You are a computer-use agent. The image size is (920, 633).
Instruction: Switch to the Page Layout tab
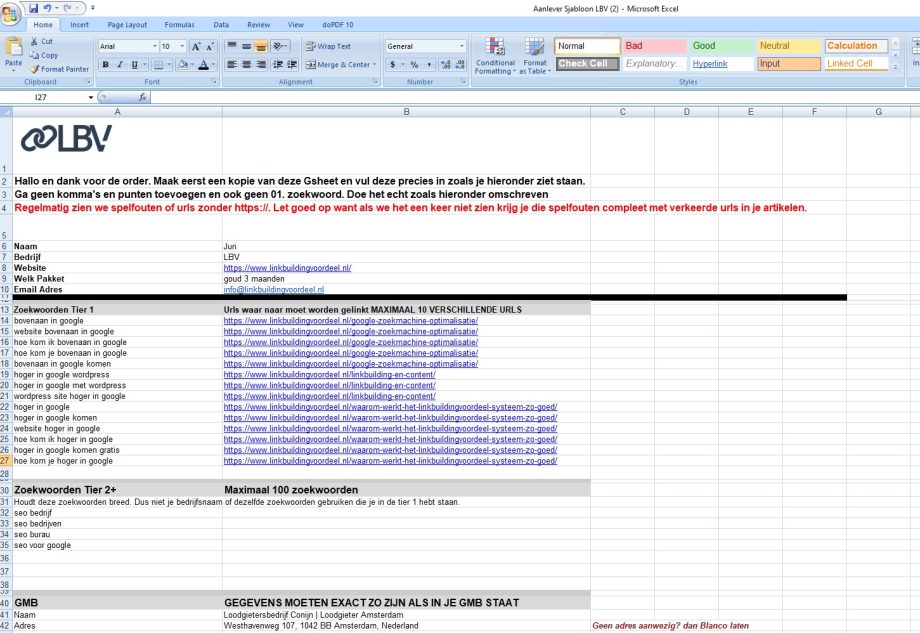point(127,25)
